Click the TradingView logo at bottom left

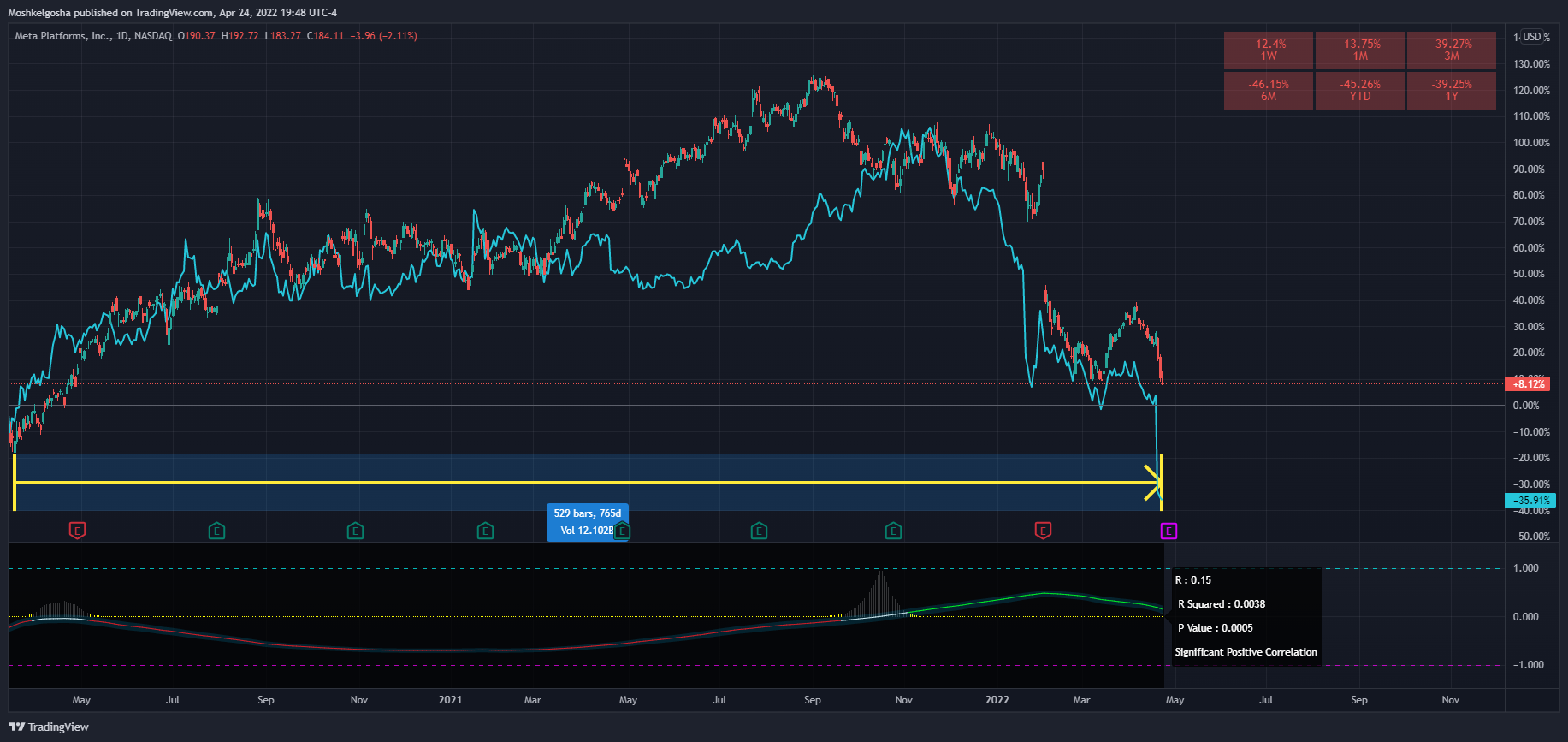pyautogui.click(x=49, y=727)
